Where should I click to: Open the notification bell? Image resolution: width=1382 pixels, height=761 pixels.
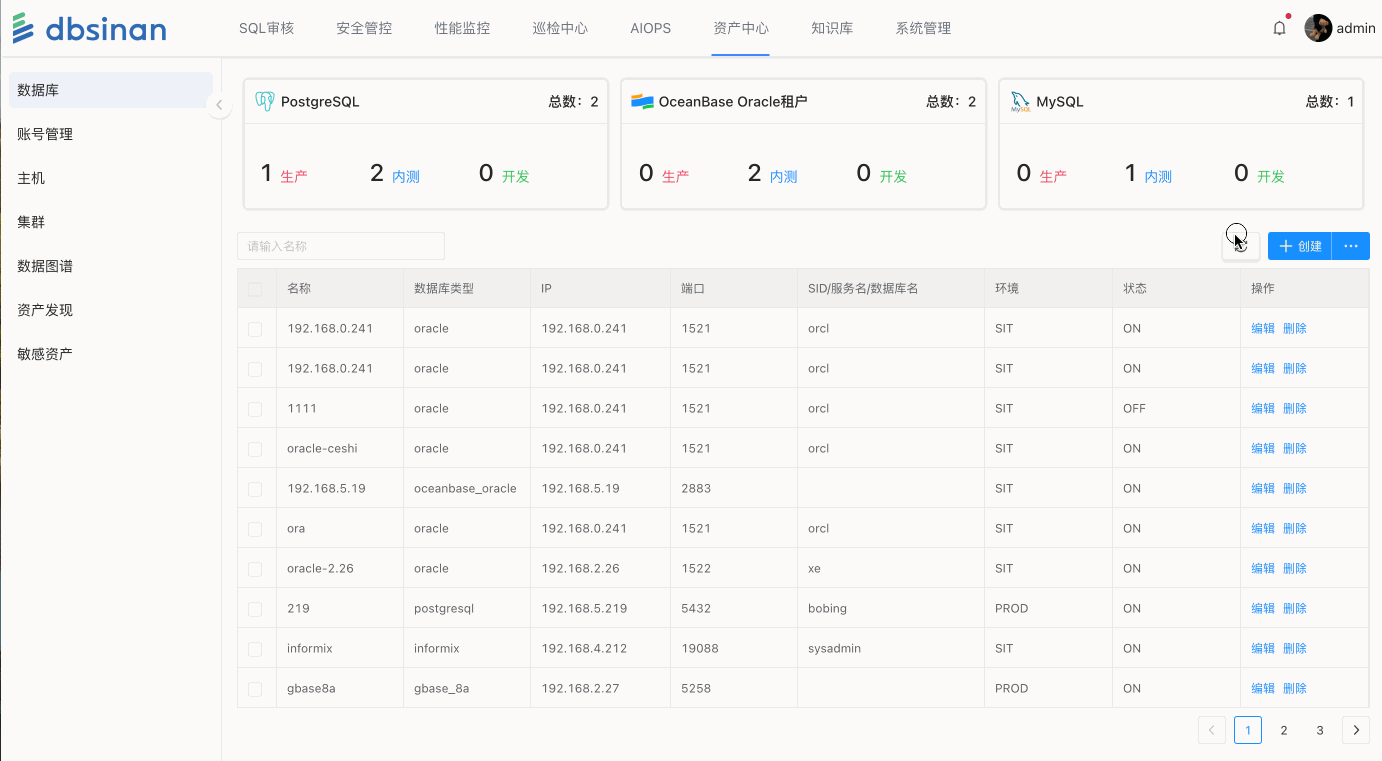pyautogui.click(x=1279, y=28)
